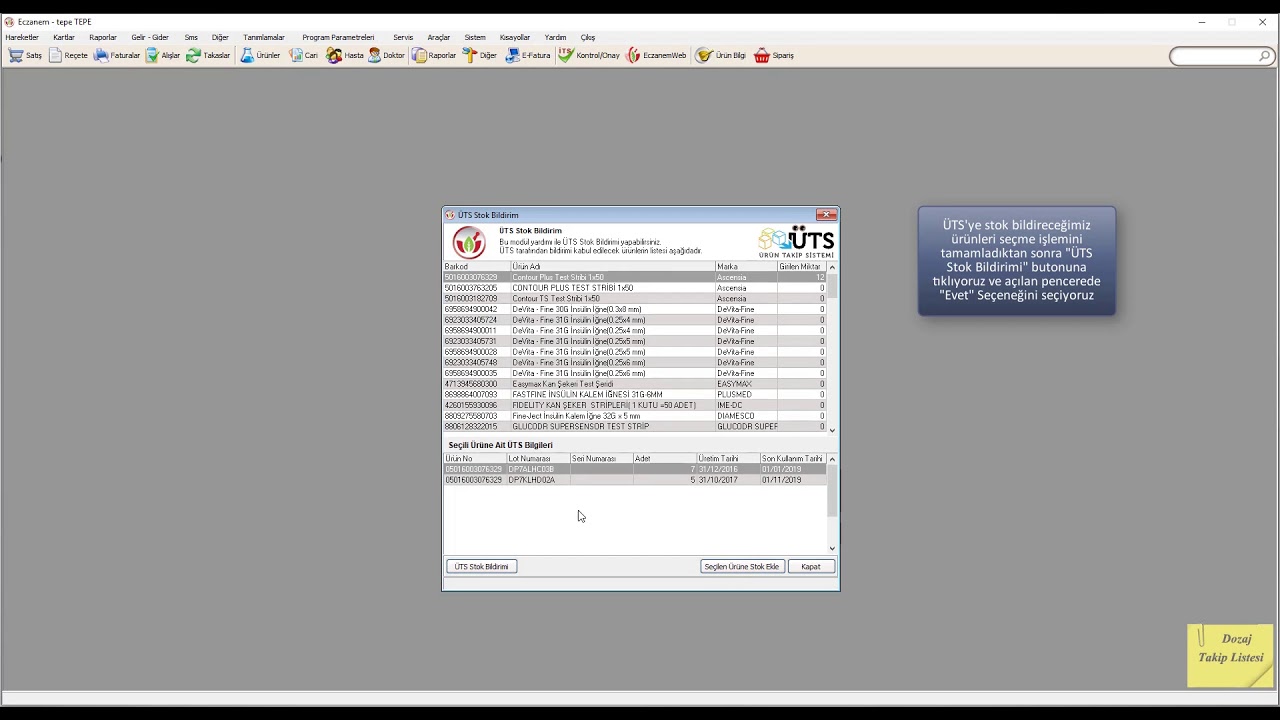Open E-Fatura from the toolbar
This screenshot has width=1280, height=720.
[528, 56]
